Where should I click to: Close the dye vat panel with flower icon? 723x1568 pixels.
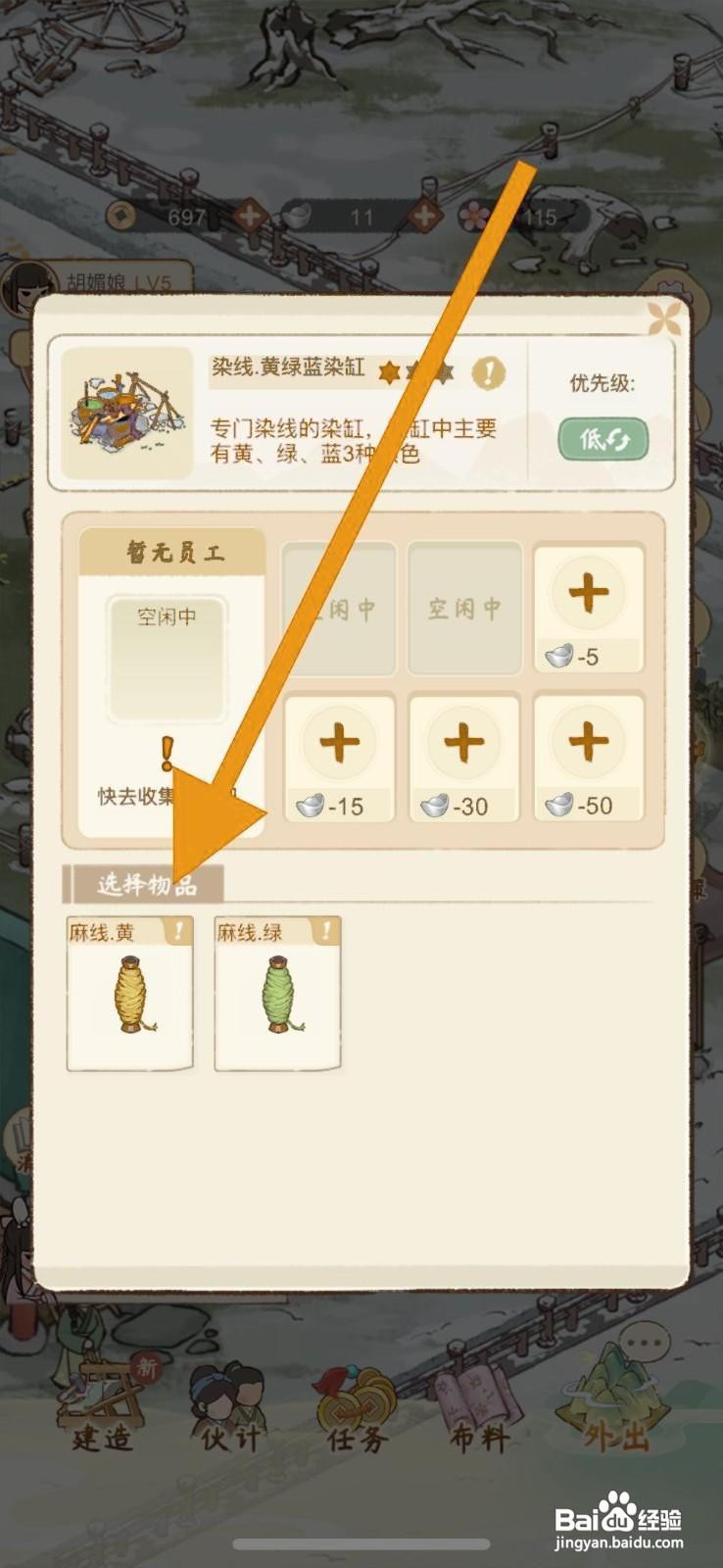click(x=665, y=318)
